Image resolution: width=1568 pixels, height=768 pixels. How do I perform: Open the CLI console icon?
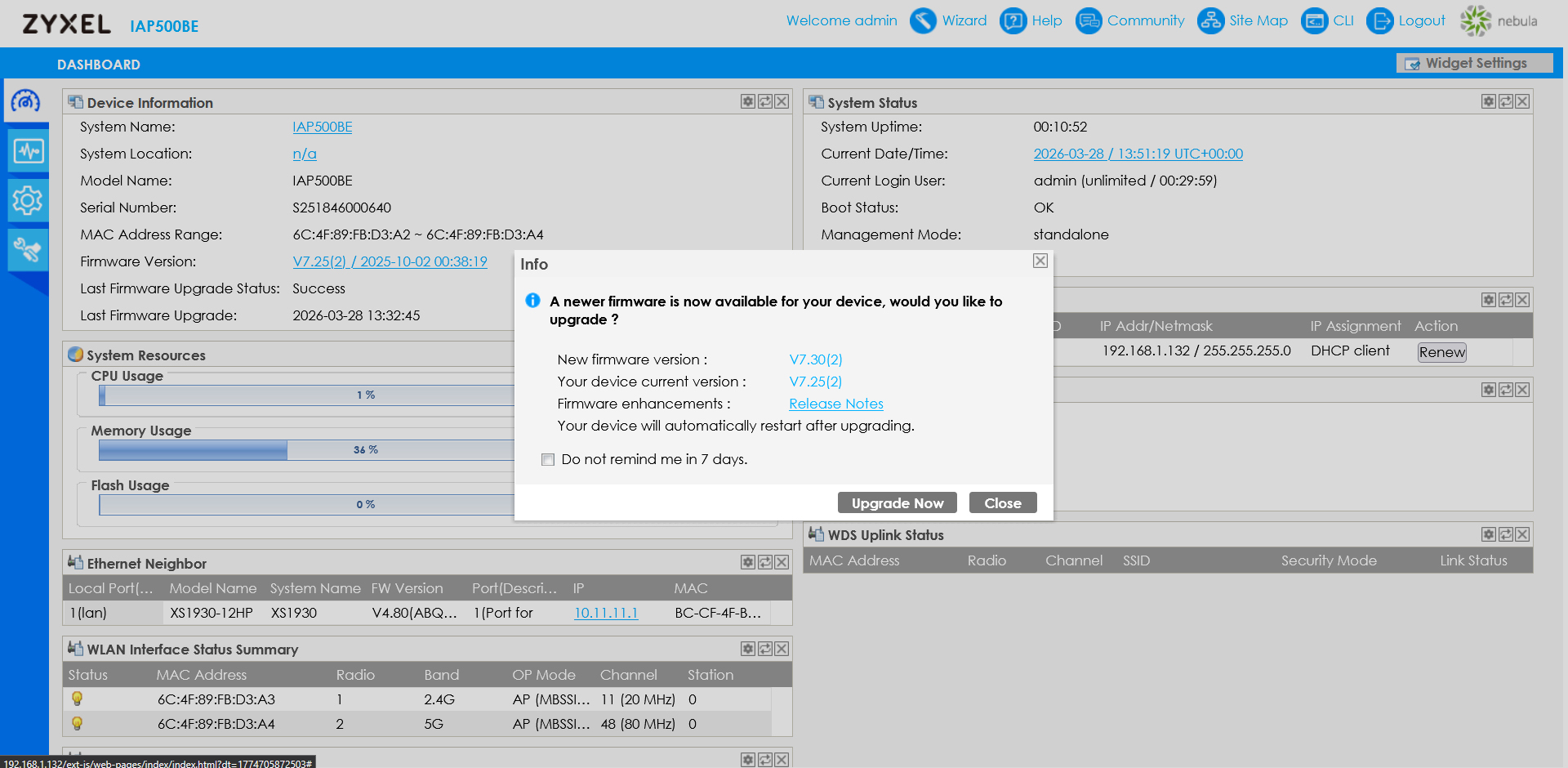pyautogui.click(x=1314, y=21)
